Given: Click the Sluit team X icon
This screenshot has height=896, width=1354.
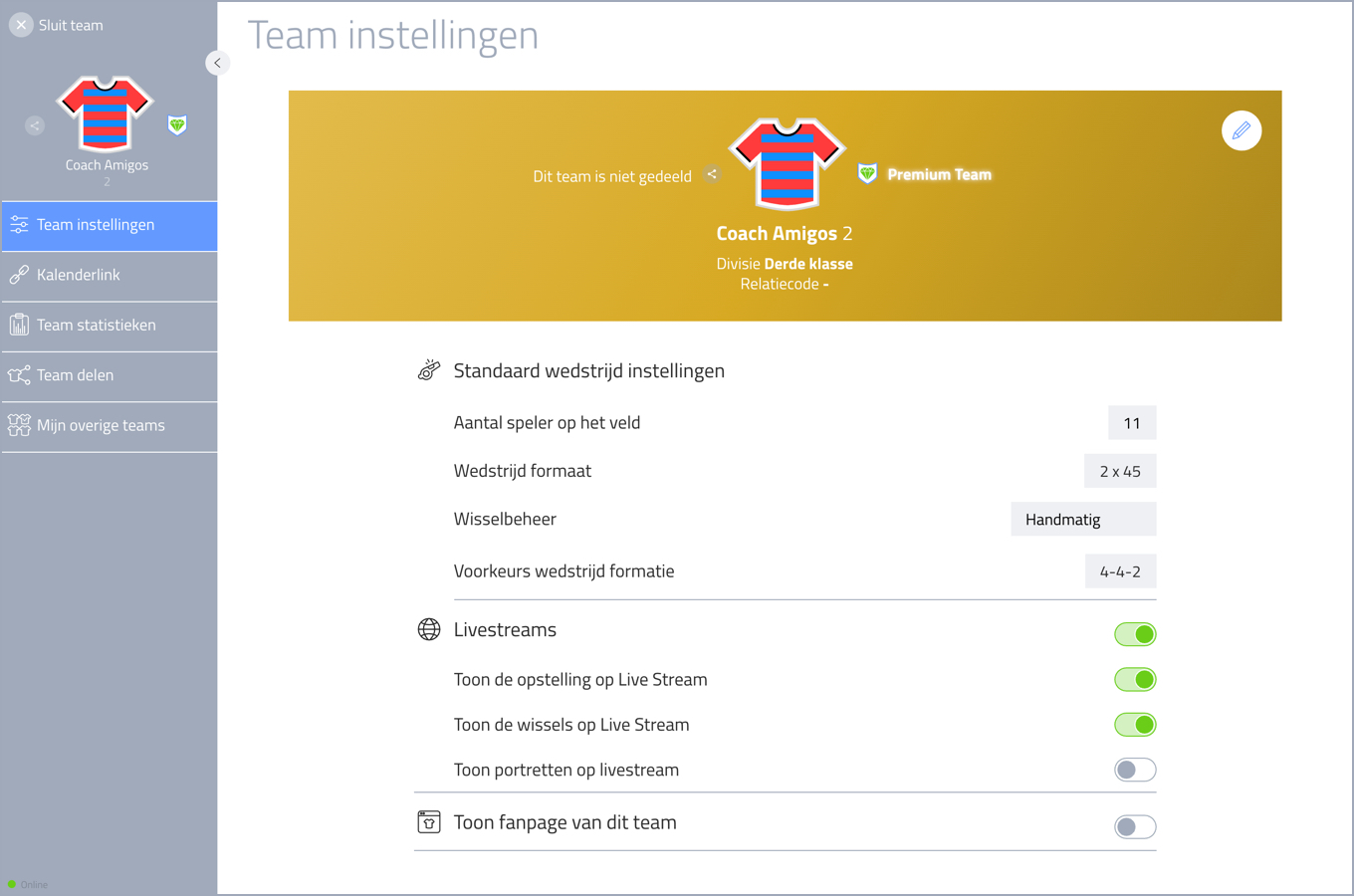Looking at the screenshot, I should pos(21,25).
